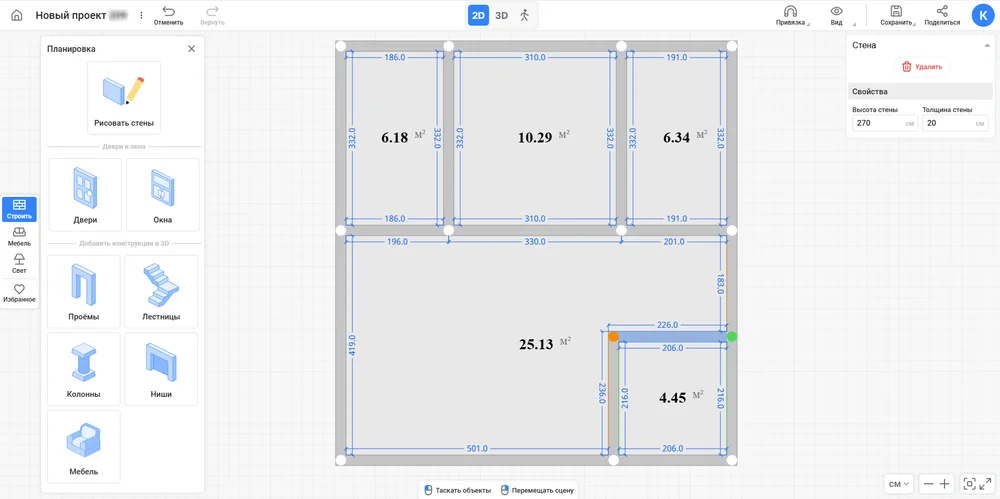This screenshot has height=499, width=1000.
Task: Open the Привязка snapping dropdown
Action: point(790,15)
